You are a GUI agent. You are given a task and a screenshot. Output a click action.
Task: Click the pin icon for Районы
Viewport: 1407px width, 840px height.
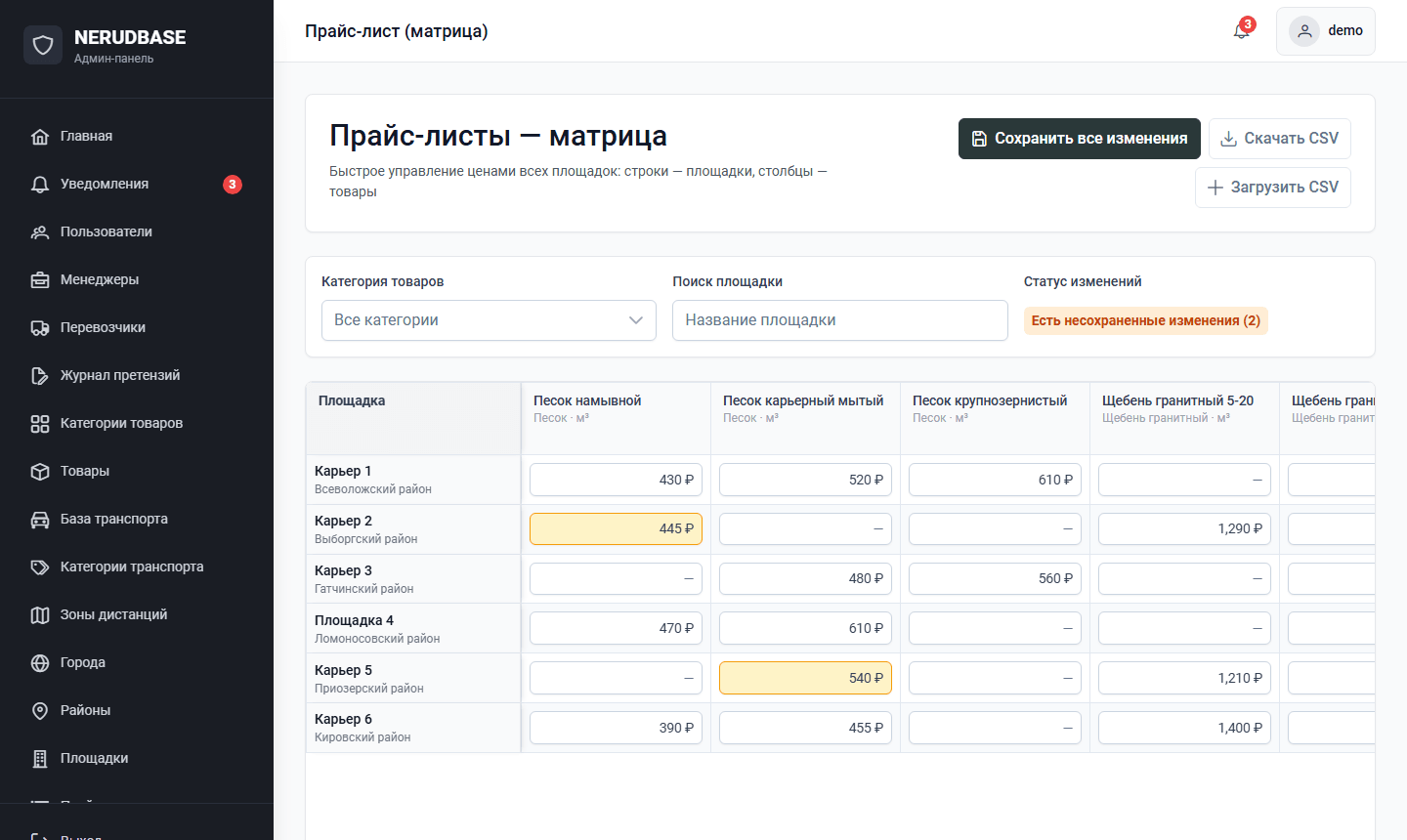pyautogui.click(x=40, y=711)
